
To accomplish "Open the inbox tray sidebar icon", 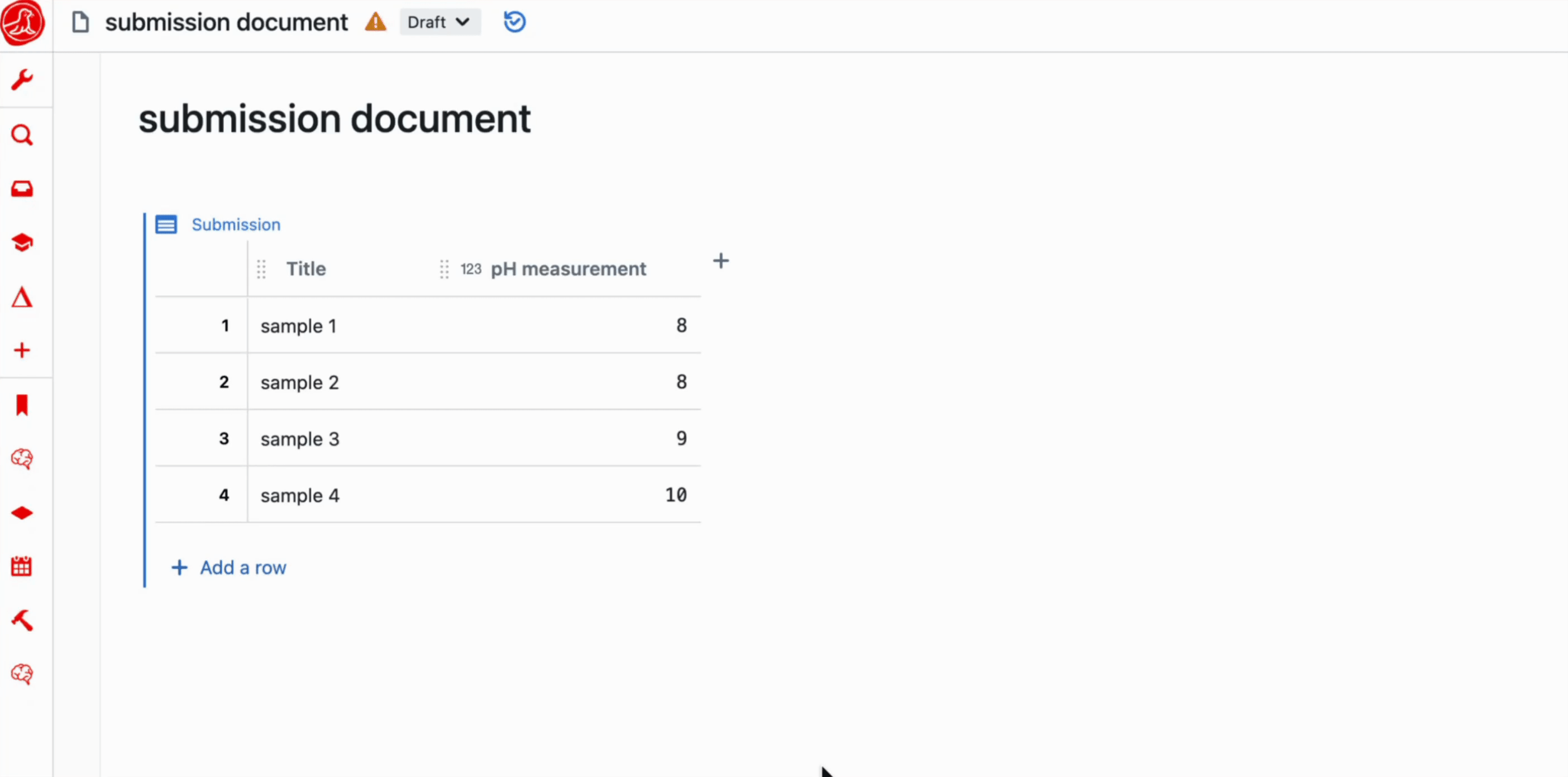I will [x=22, y=189].
